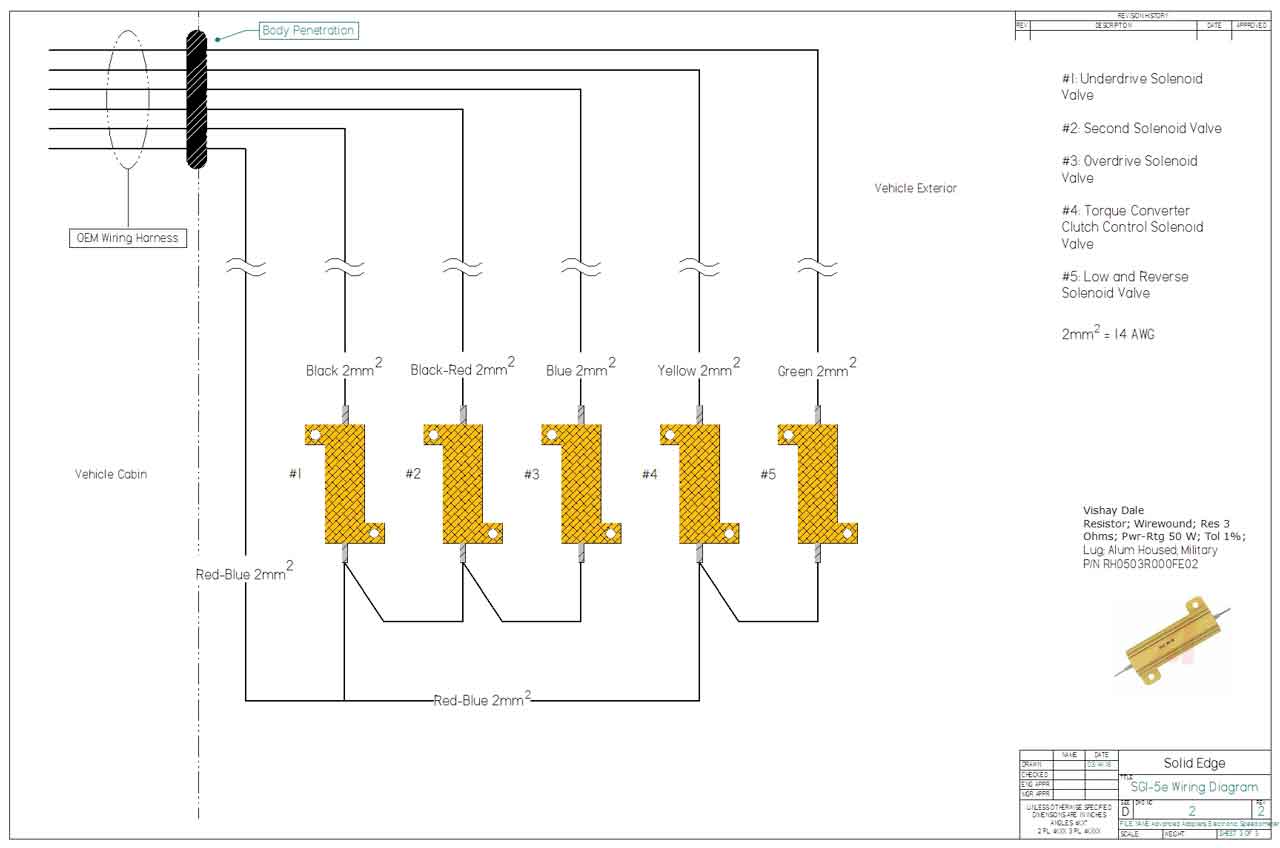This screenshot has width=1280, height=848.
Task: Select the Vehicle Exterior text
Action: (x=915, y=188)
